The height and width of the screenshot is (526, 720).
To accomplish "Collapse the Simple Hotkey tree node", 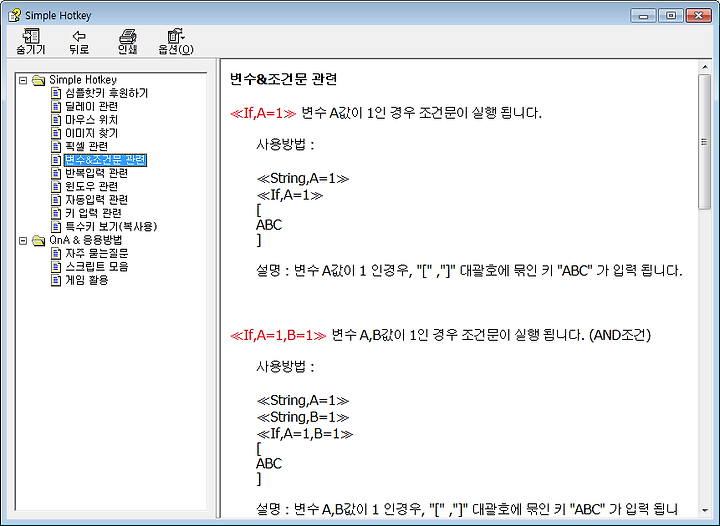I will pyautogui.click(x=23, y=80).
